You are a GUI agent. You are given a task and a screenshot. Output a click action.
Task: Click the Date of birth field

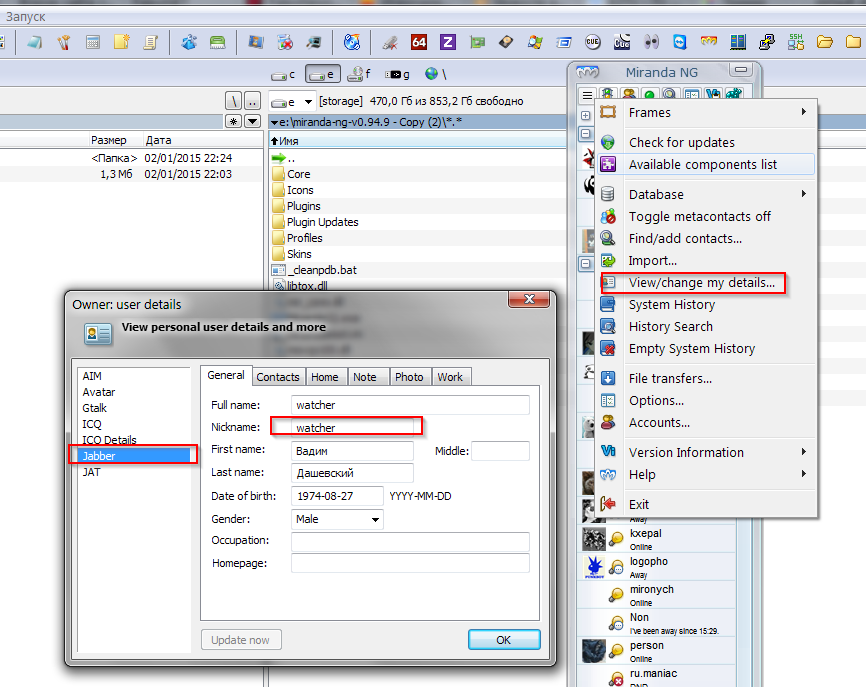click(x=337, y=496)
